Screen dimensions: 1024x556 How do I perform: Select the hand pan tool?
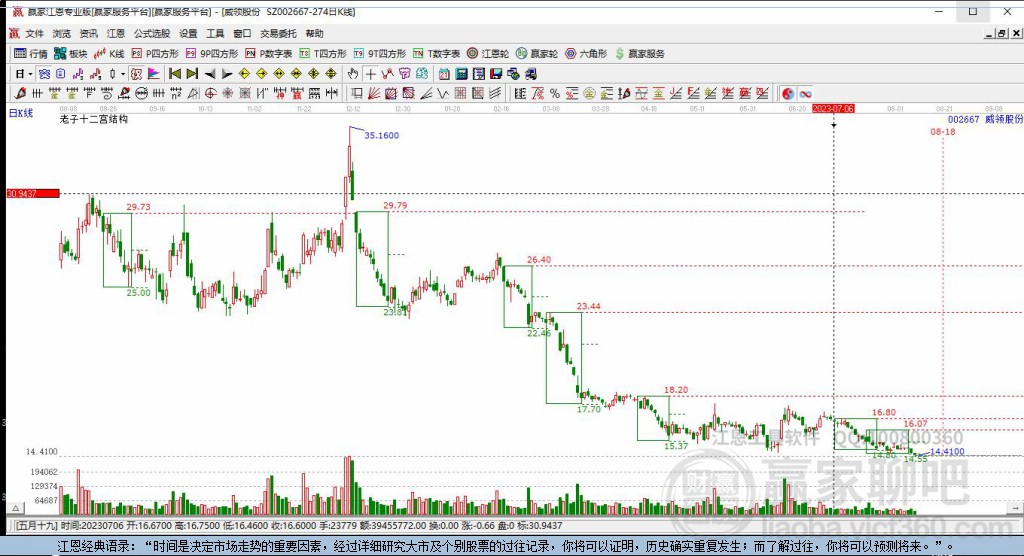(353, 74)
